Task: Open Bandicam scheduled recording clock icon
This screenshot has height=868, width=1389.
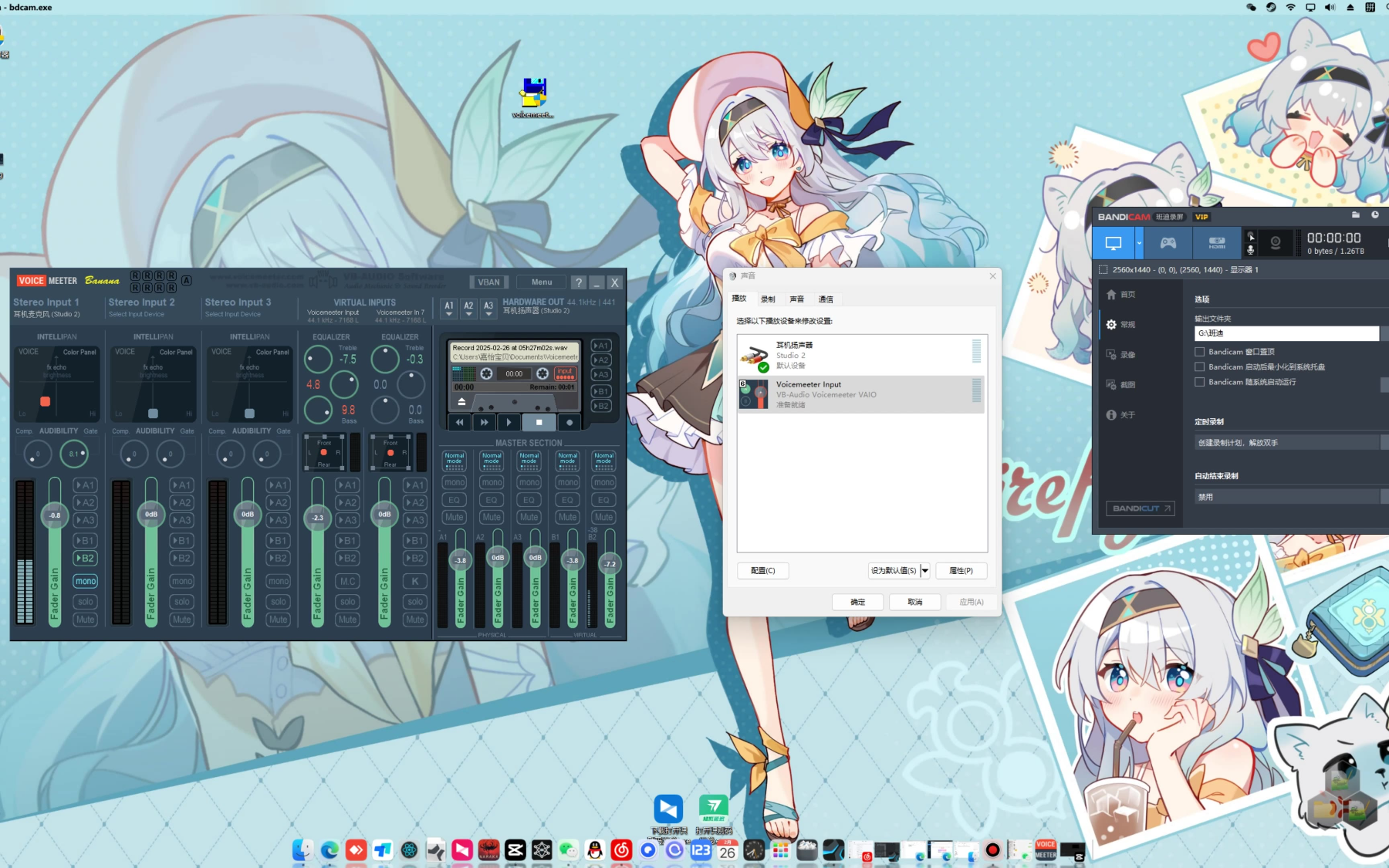Action: click(x=1375, y=214)
